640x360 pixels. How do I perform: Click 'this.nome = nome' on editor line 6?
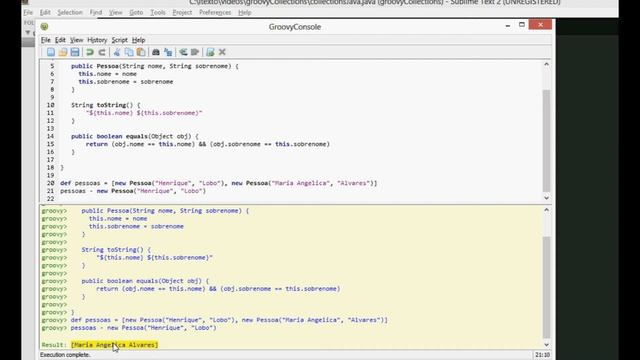click(x=107, y=73)
